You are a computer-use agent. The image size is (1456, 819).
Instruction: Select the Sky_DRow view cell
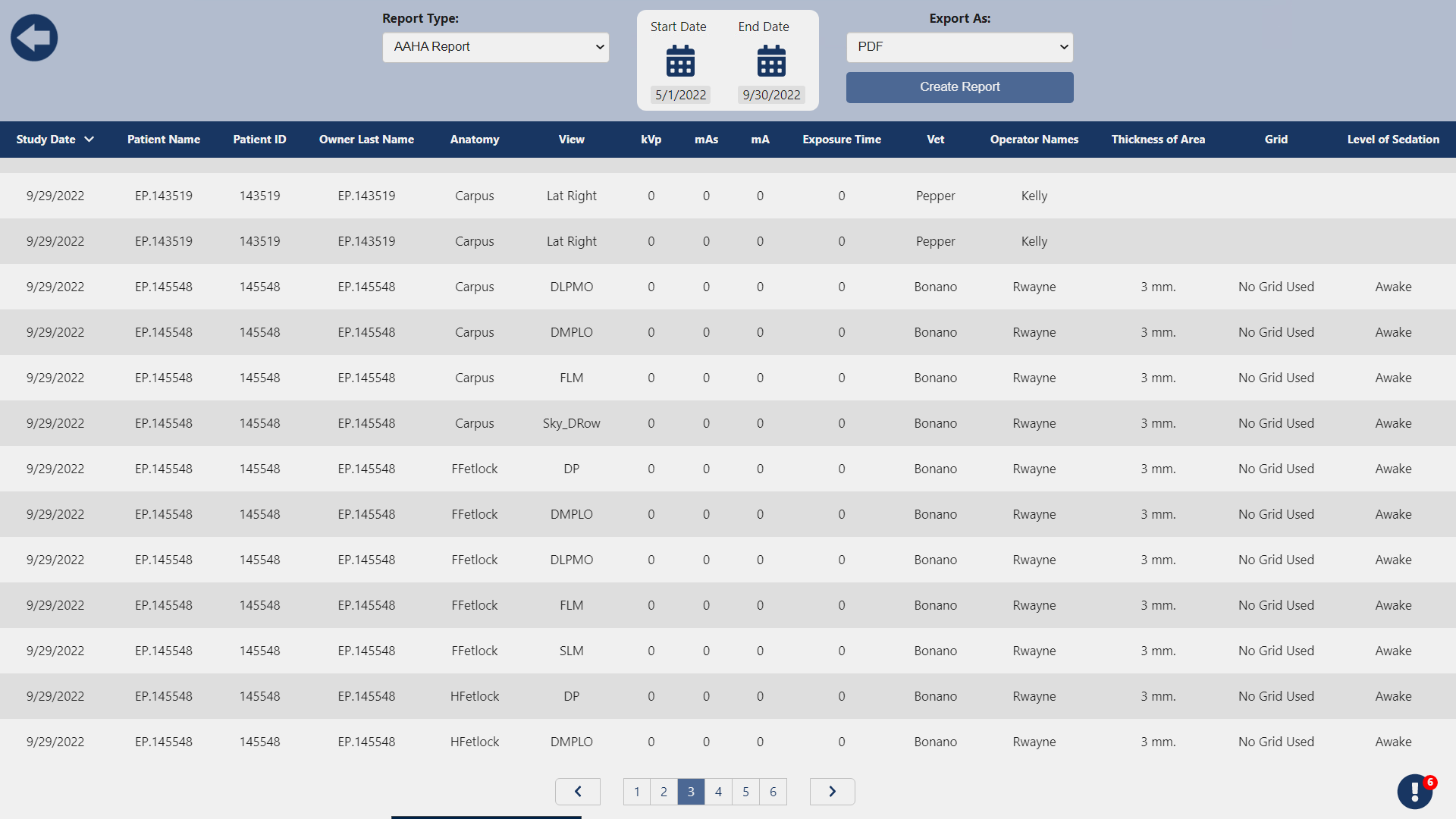click(572, 423)
